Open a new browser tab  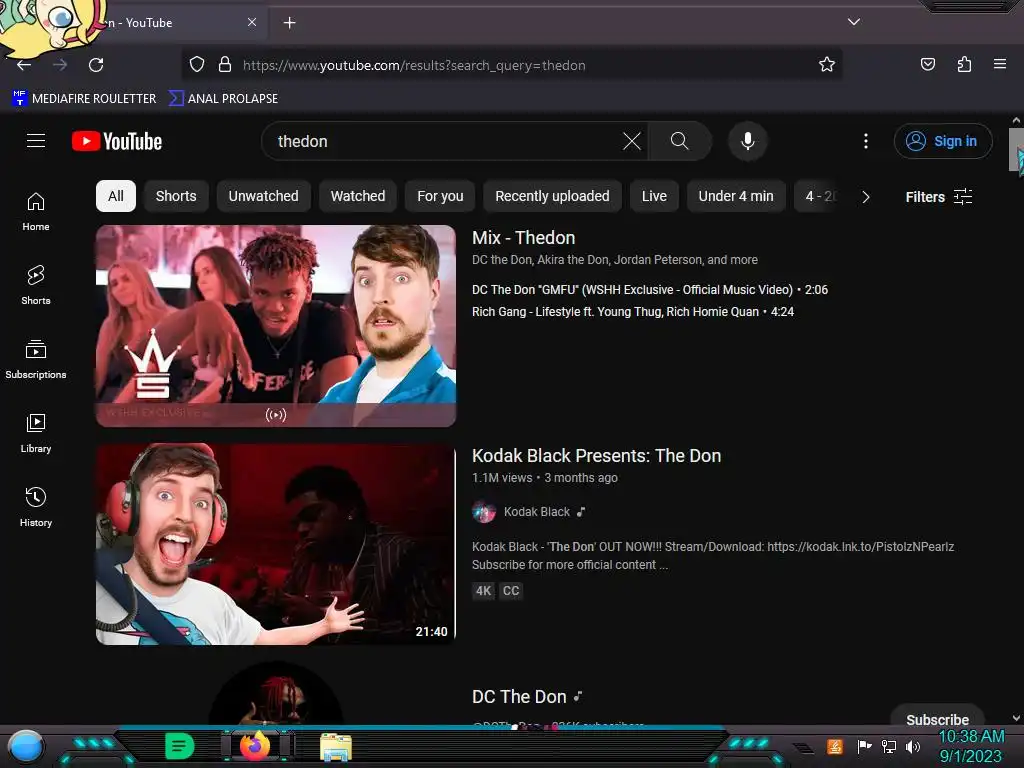click(x=289, y=23)
